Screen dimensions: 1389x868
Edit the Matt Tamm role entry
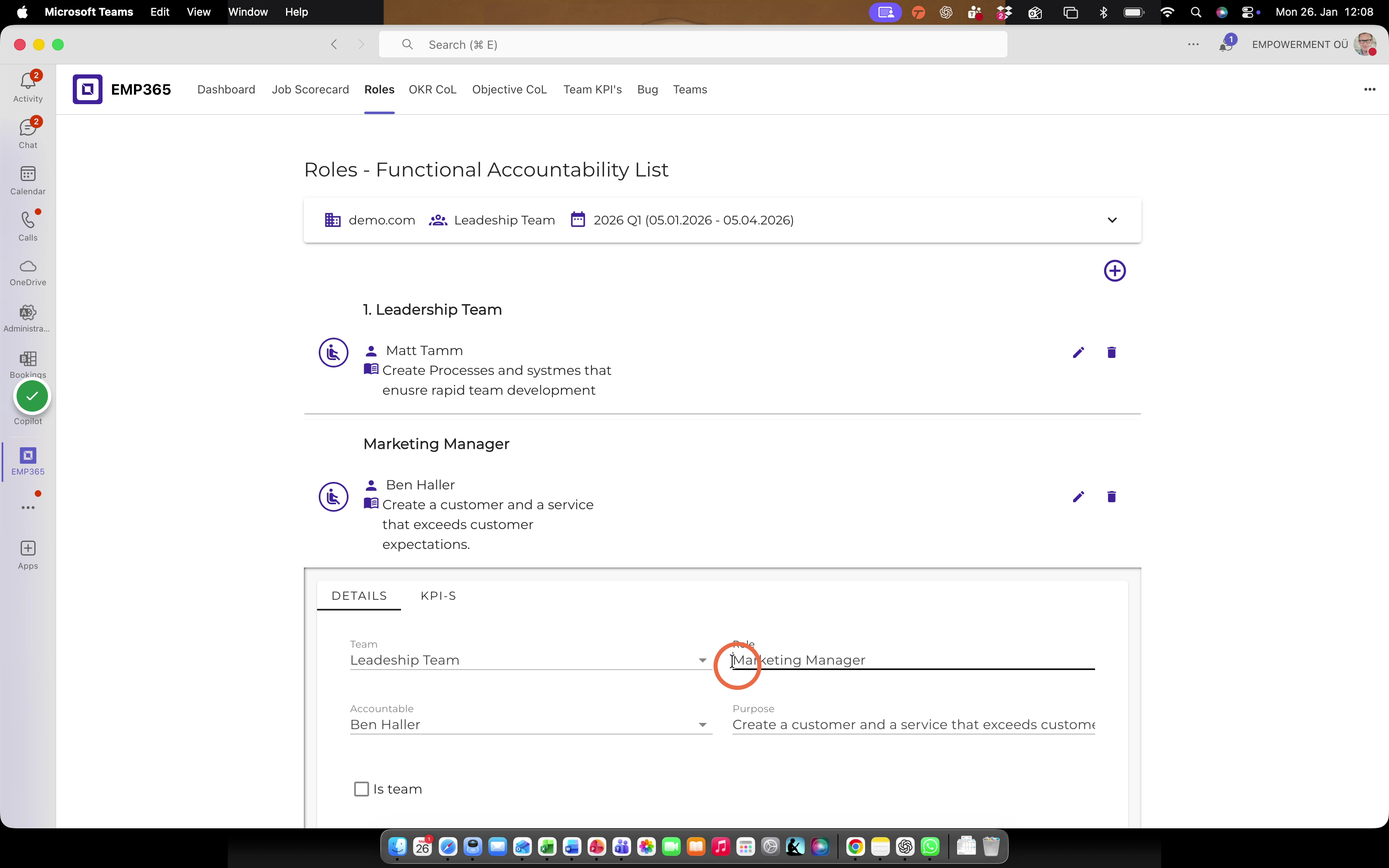[1079, 353]
